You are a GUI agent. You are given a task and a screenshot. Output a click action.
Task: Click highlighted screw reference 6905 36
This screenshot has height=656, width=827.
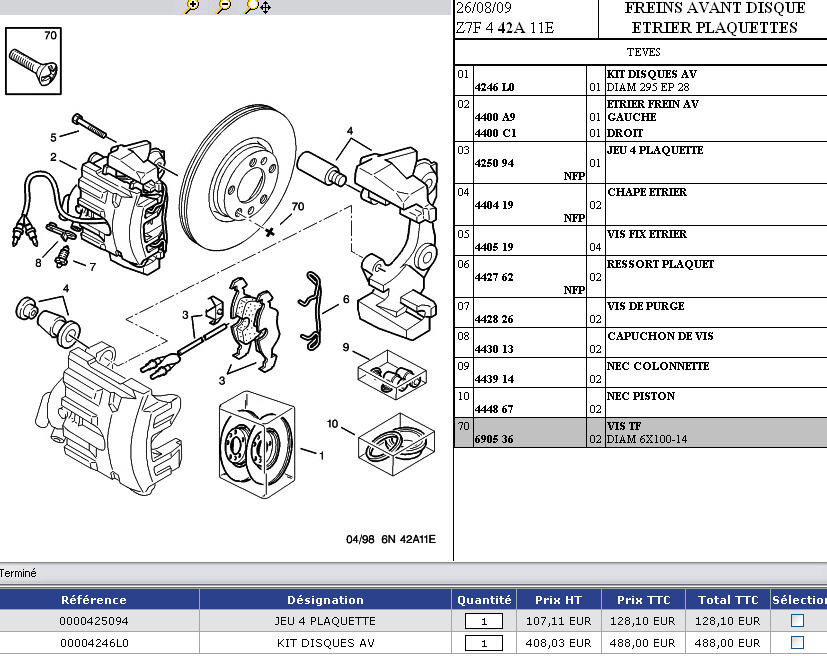click(494, 439)
